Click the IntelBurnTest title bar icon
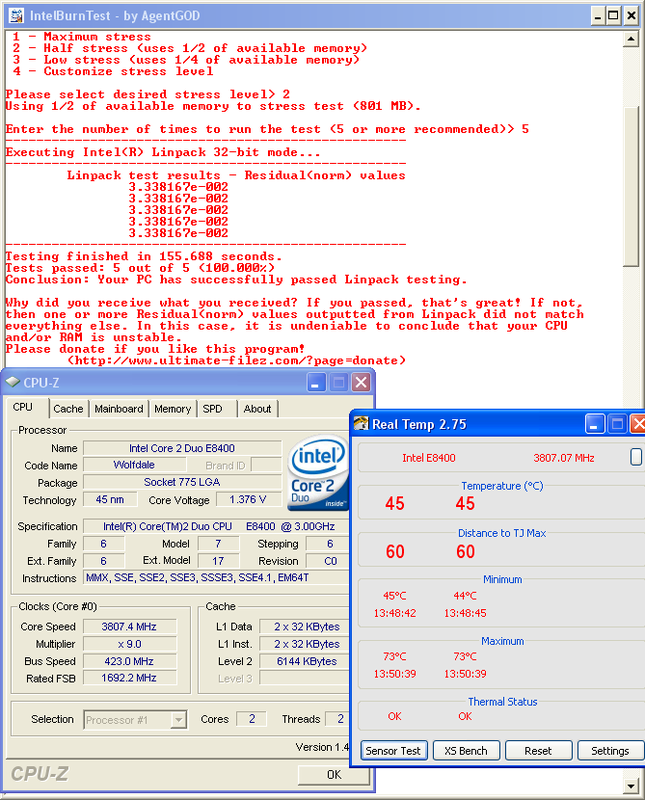Image resolution: width=645 pixels, height=800 pixels. pos(16,15)
